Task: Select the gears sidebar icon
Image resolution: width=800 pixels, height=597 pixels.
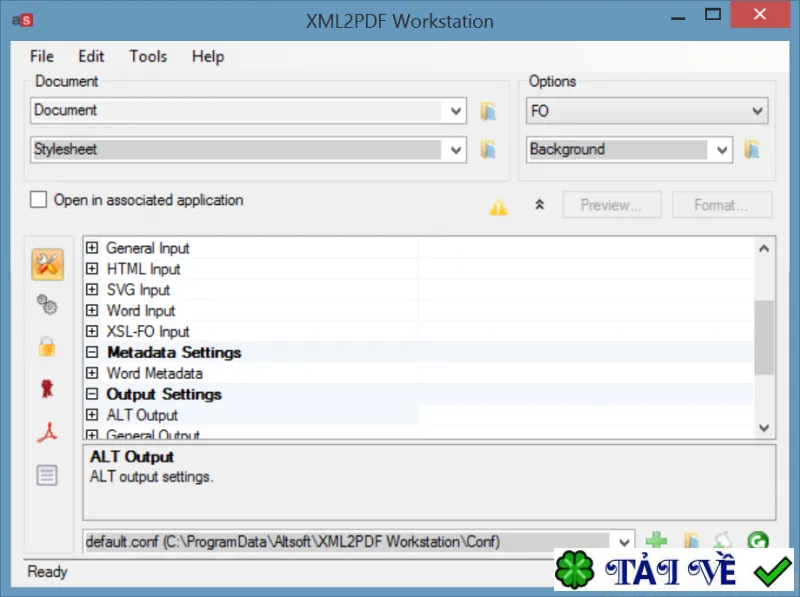Action: point(47,305)
